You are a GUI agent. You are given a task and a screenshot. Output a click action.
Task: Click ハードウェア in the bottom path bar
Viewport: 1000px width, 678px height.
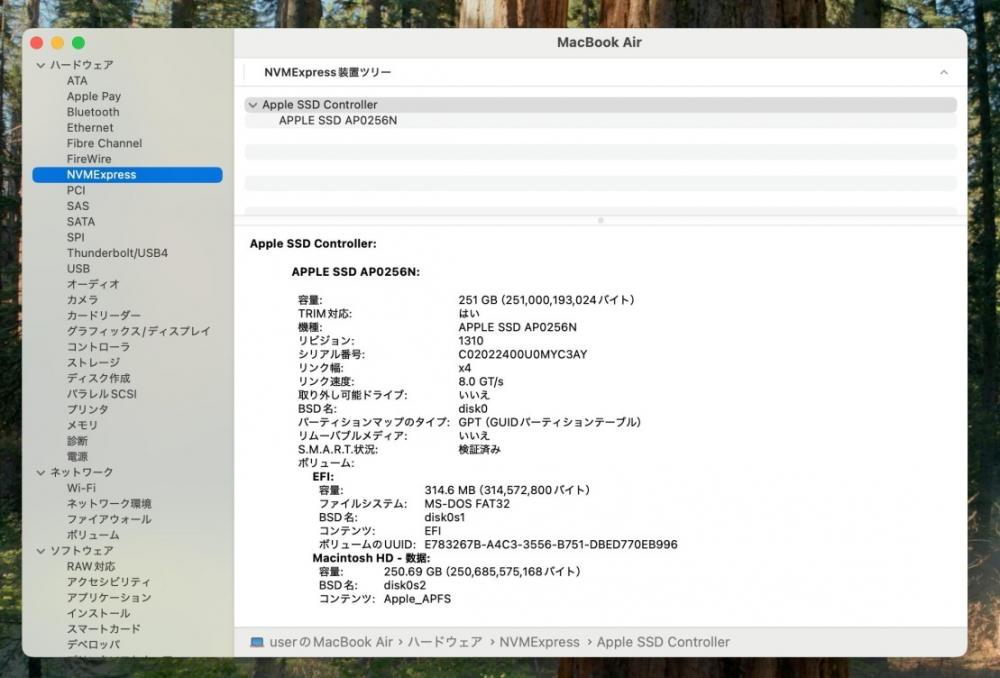pos(445,642)
